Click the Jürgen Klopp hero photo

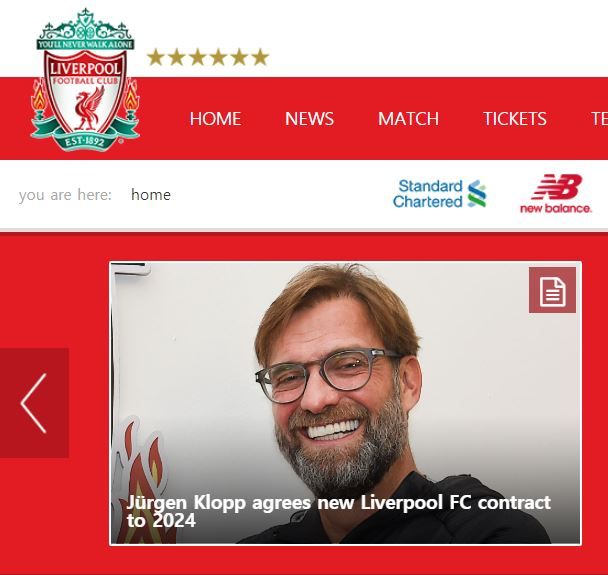point(345,403)
